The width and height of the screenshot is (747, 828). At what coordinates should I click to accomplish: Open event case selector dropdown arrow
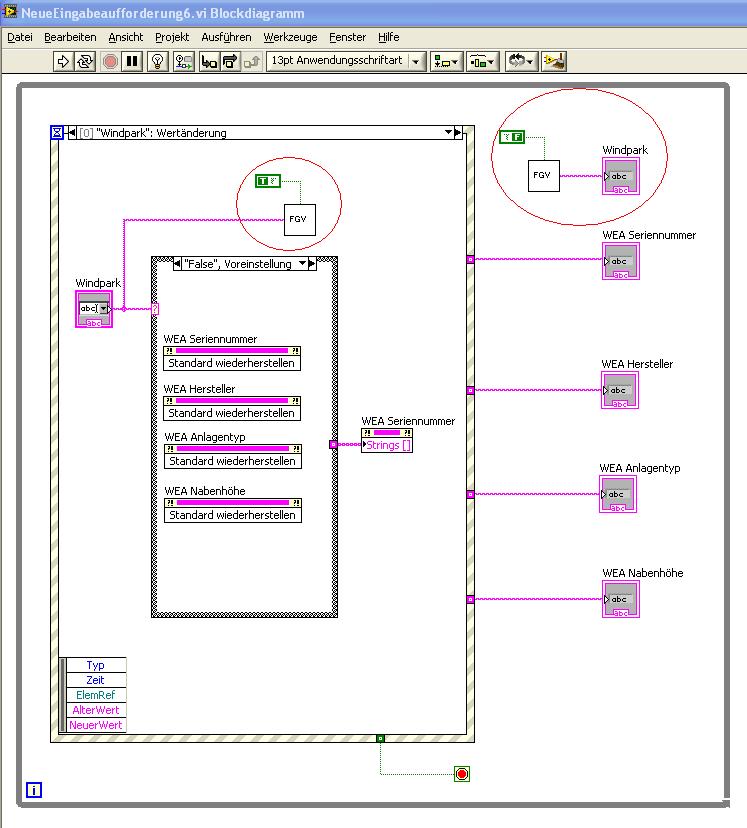448,132
